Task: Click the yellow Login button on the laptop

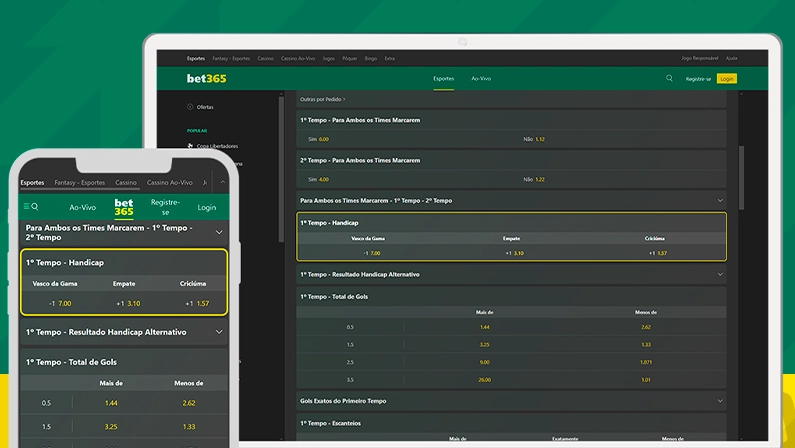Action: coord(727,79)
